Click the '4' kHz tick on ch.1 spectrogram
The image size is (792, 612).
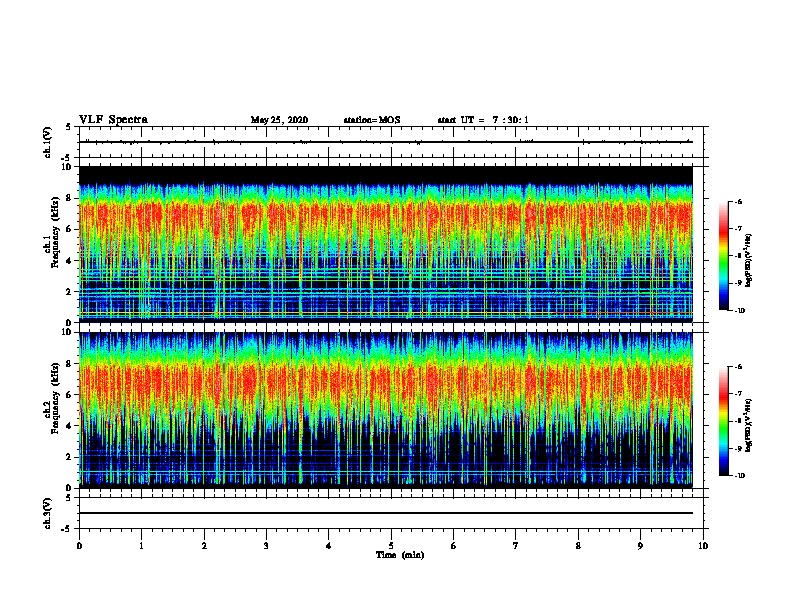[x=69, y=261]
